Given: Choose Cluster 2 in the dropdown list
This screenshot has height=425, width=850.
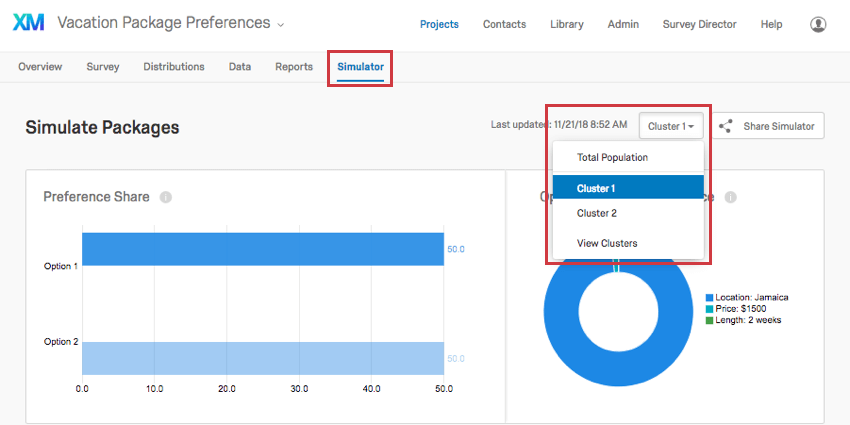Looking at the screenshot, I should pos(597,213).
